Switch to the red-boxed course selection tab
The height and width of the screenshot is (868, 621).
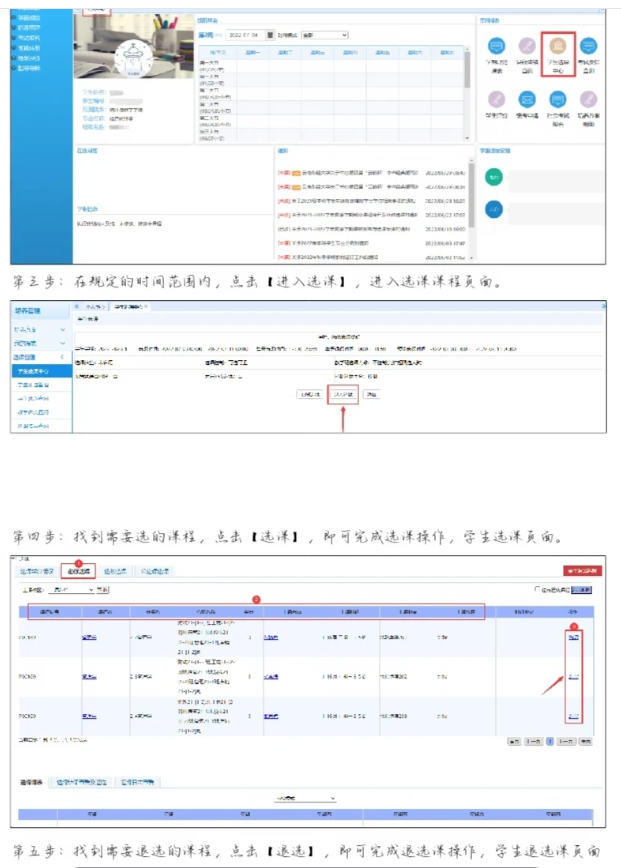click(x=78, y=571)
